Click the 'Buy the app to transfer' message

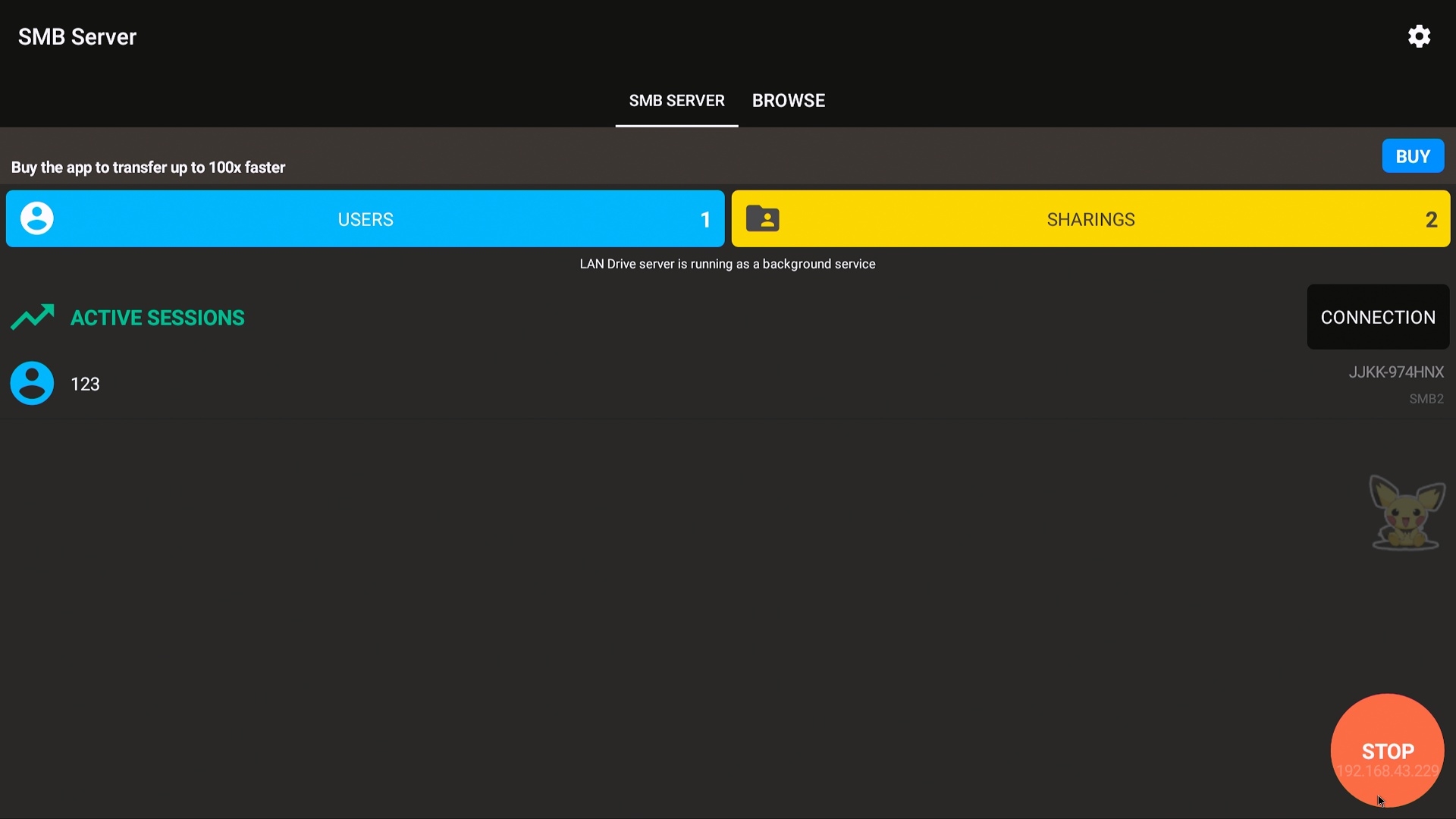point(148,168)
